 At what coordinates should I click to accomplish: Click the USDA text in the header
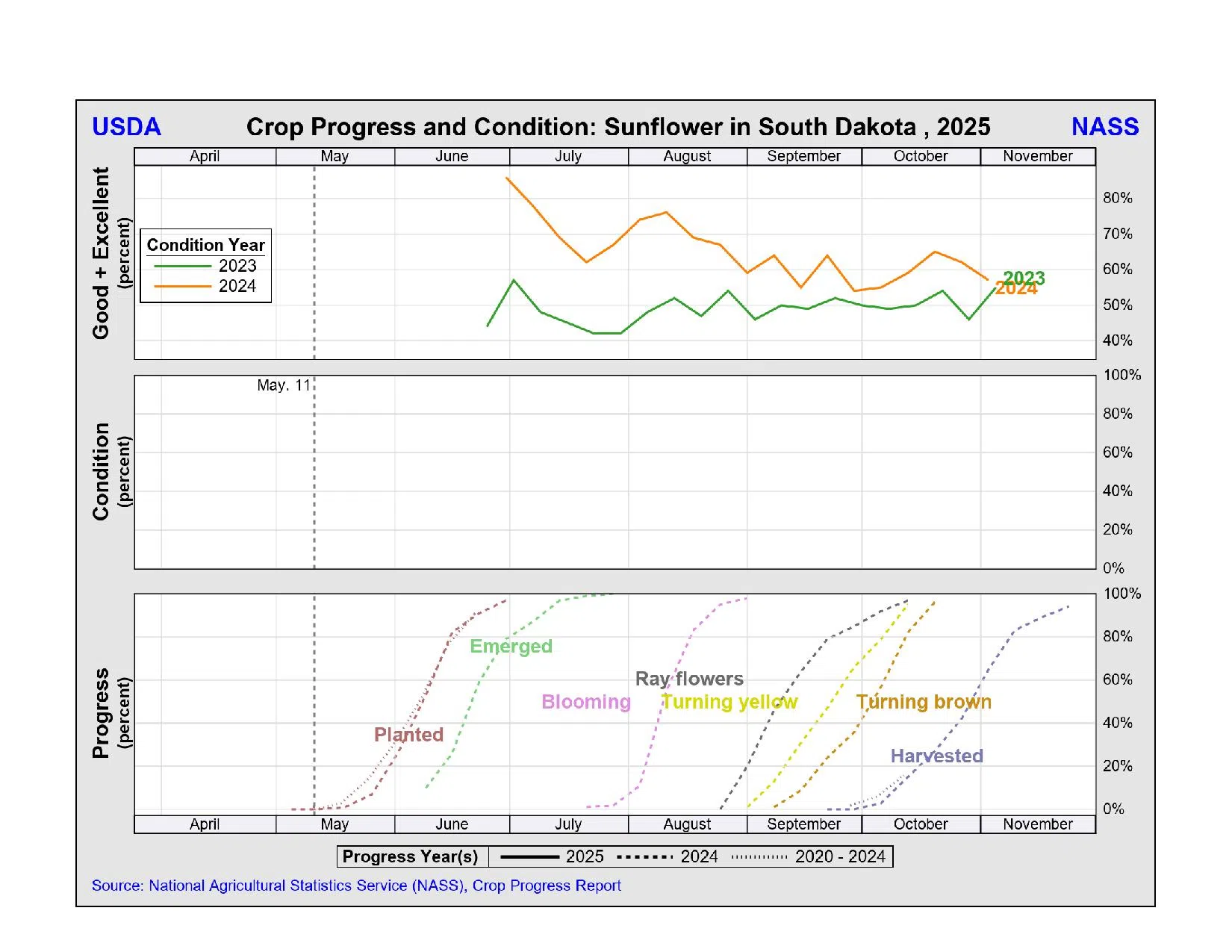point(126,127)
